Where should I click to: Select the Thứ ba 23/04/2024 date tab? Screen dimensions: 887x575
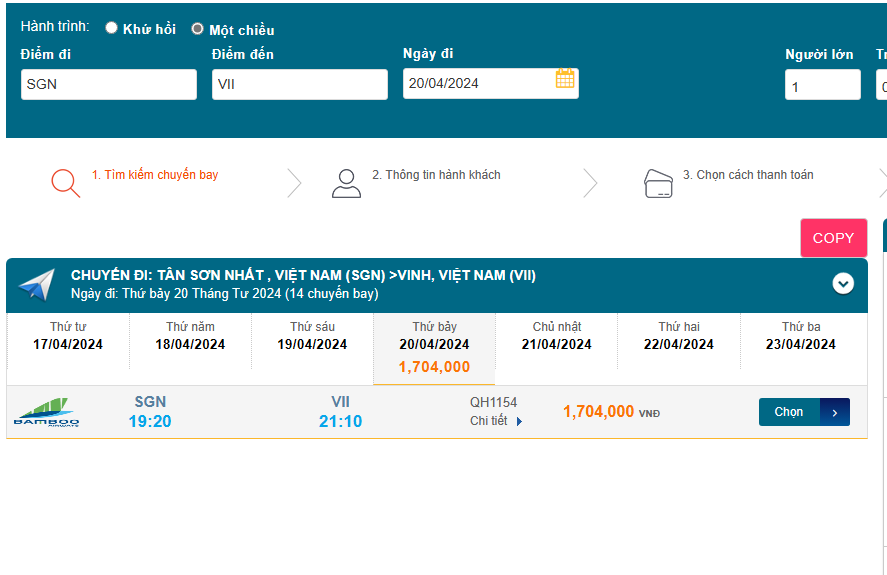(x=800, y=337)
